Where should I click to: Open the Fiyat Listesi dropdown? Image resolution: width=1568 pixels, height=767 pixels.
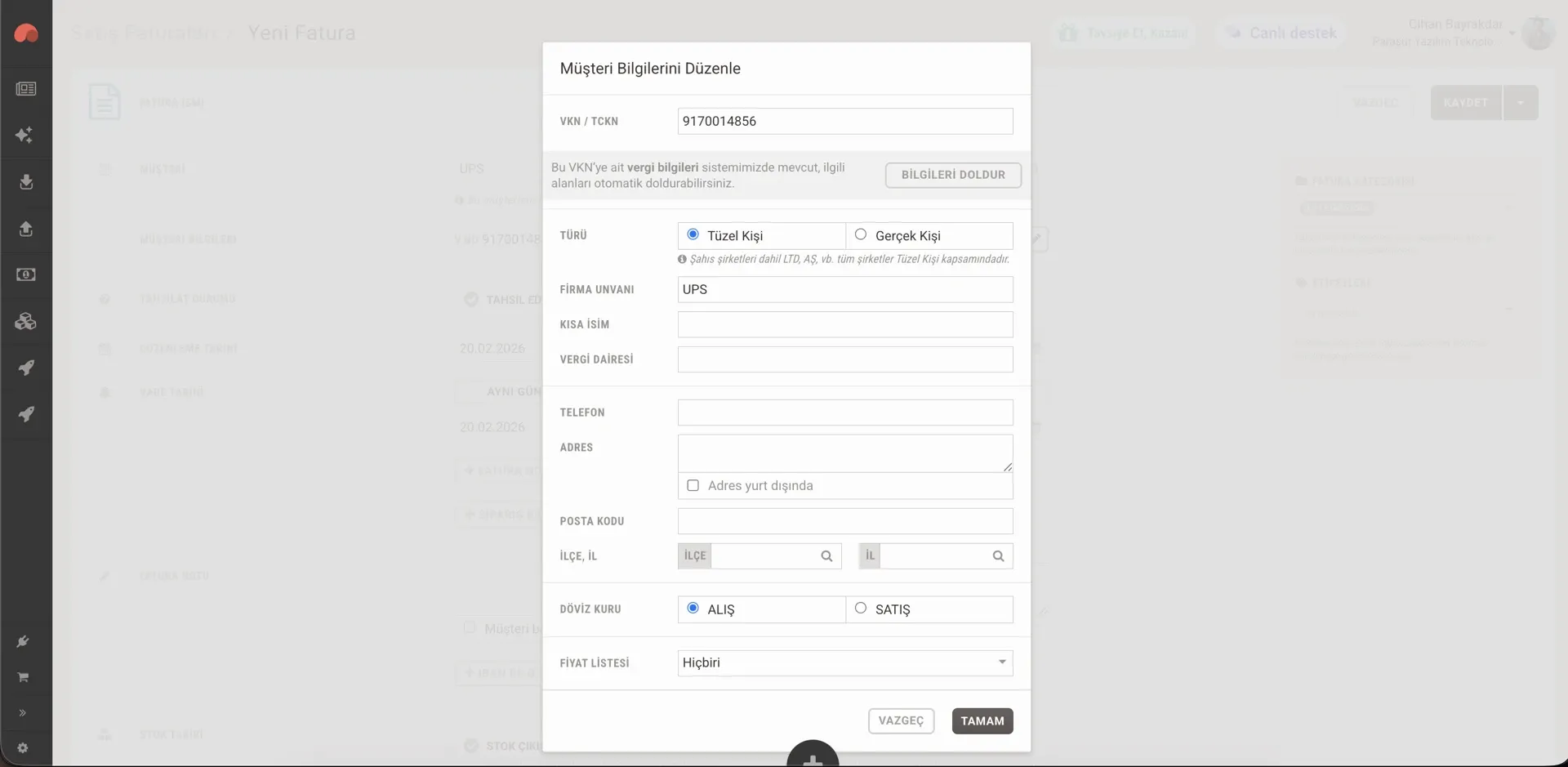click(845, 662)
